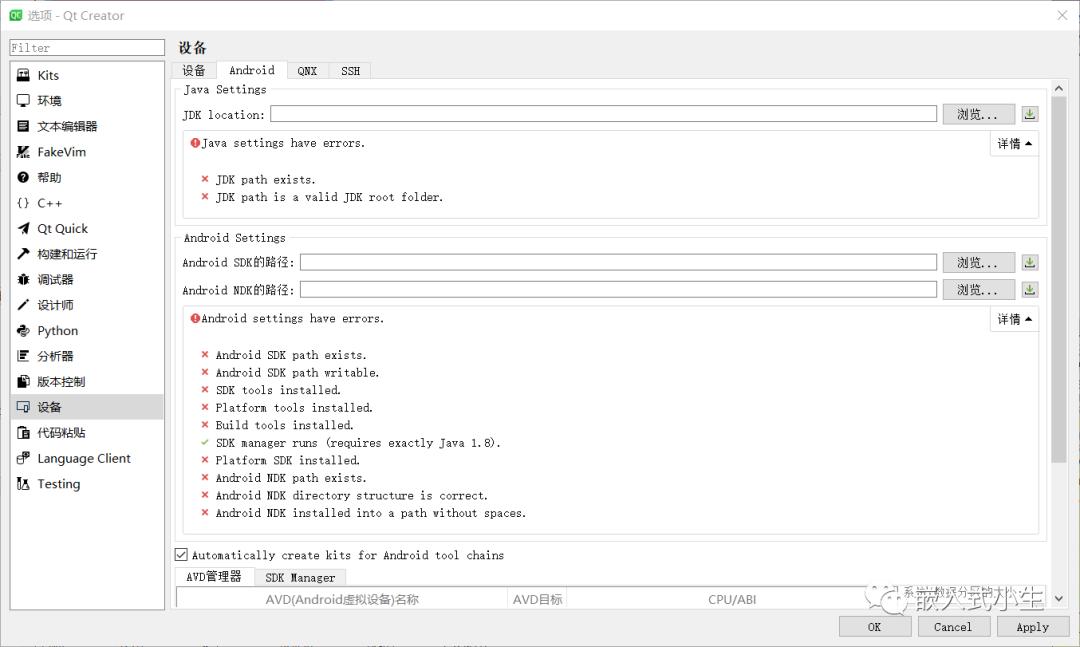Click the Apply button
1080x647 pixels.
(x=1032, y=626)
